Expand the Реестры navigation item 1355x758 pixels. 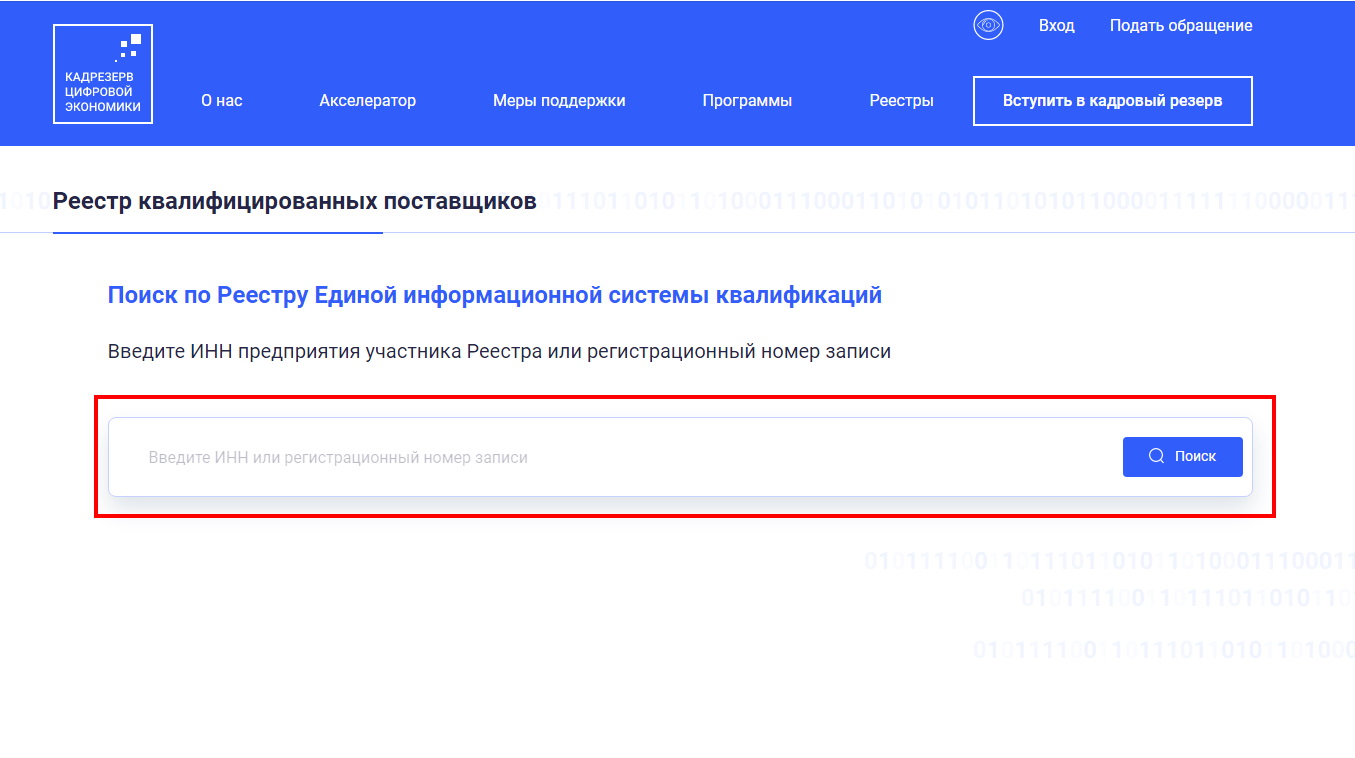click(x=899, y=100)
